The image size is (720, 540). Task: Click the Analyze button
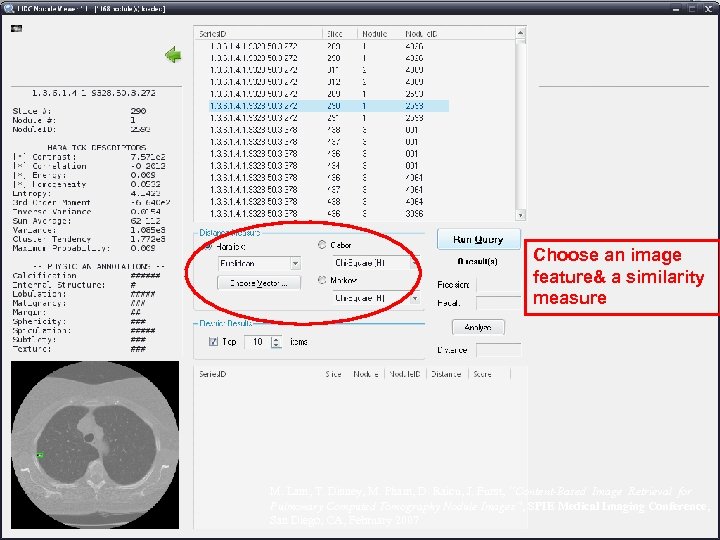(x=478, y=327)
